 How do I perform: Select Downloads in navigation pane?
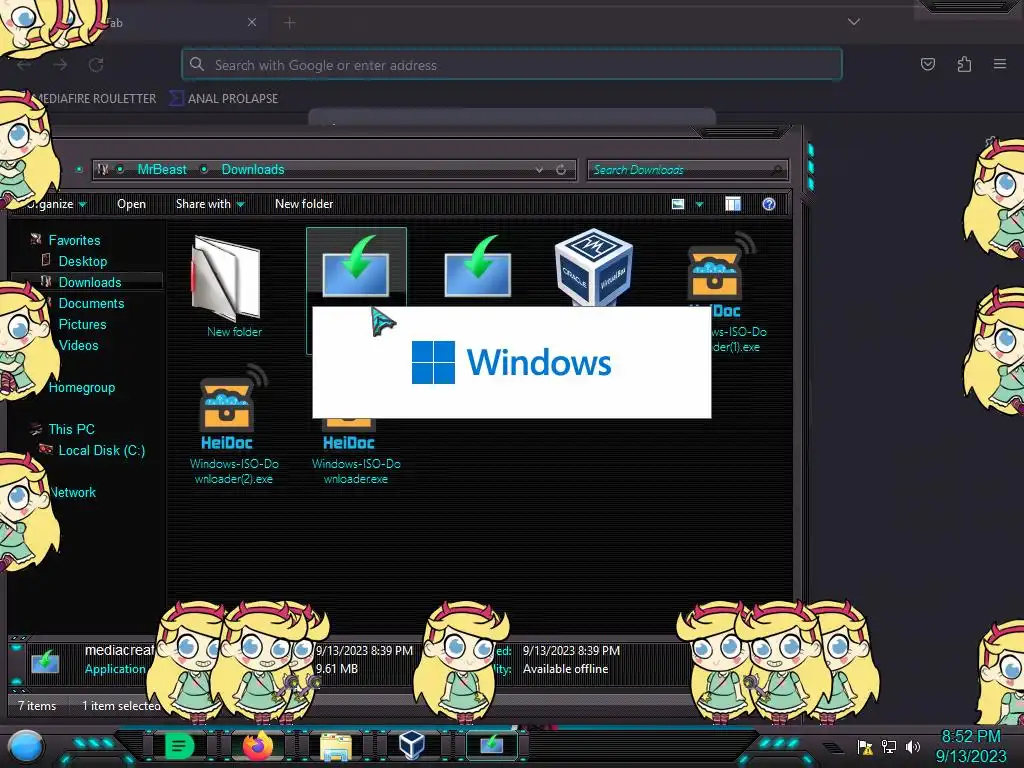(90, 282)
